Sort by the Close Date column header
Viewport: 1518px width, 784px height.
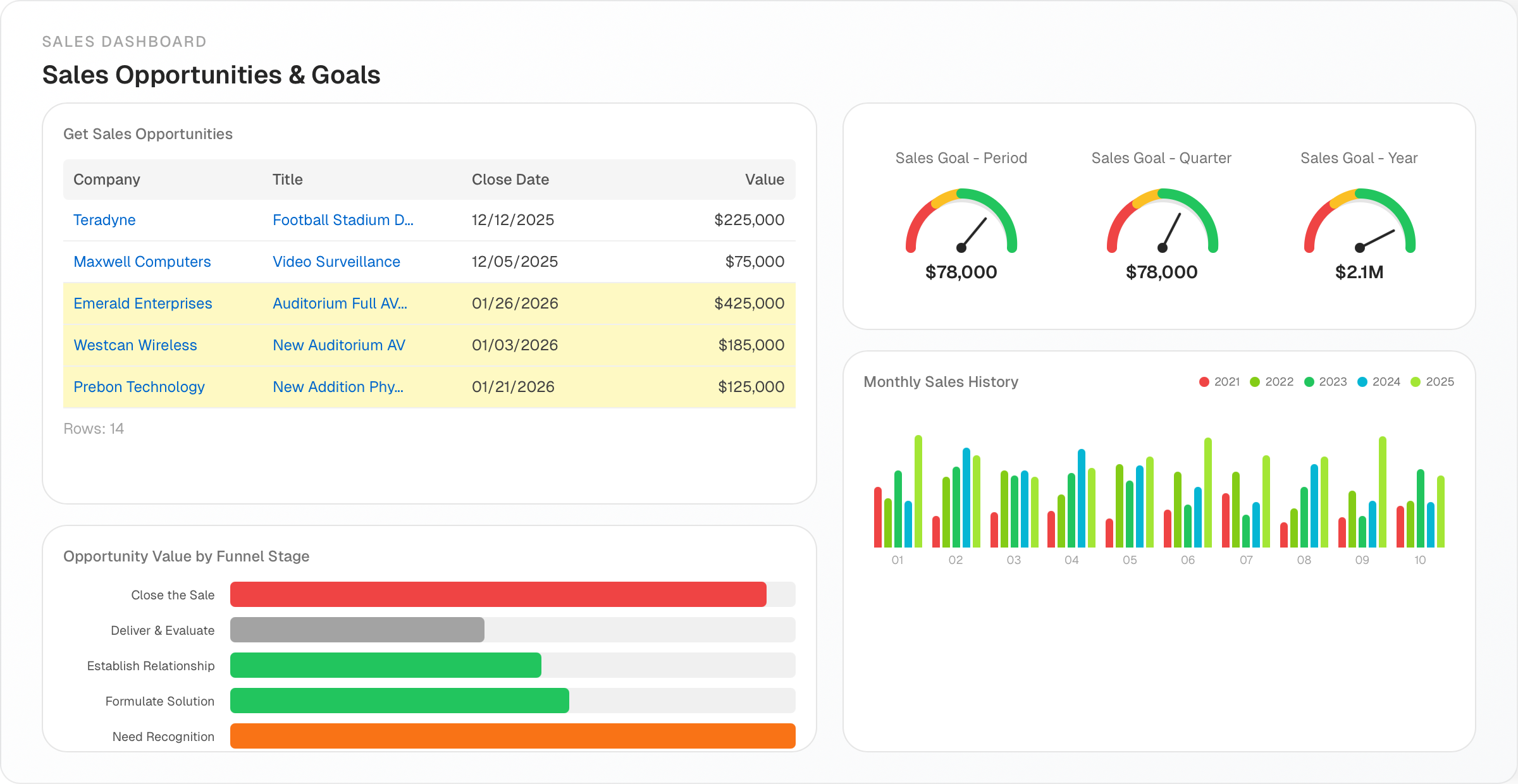pos(510,180)
